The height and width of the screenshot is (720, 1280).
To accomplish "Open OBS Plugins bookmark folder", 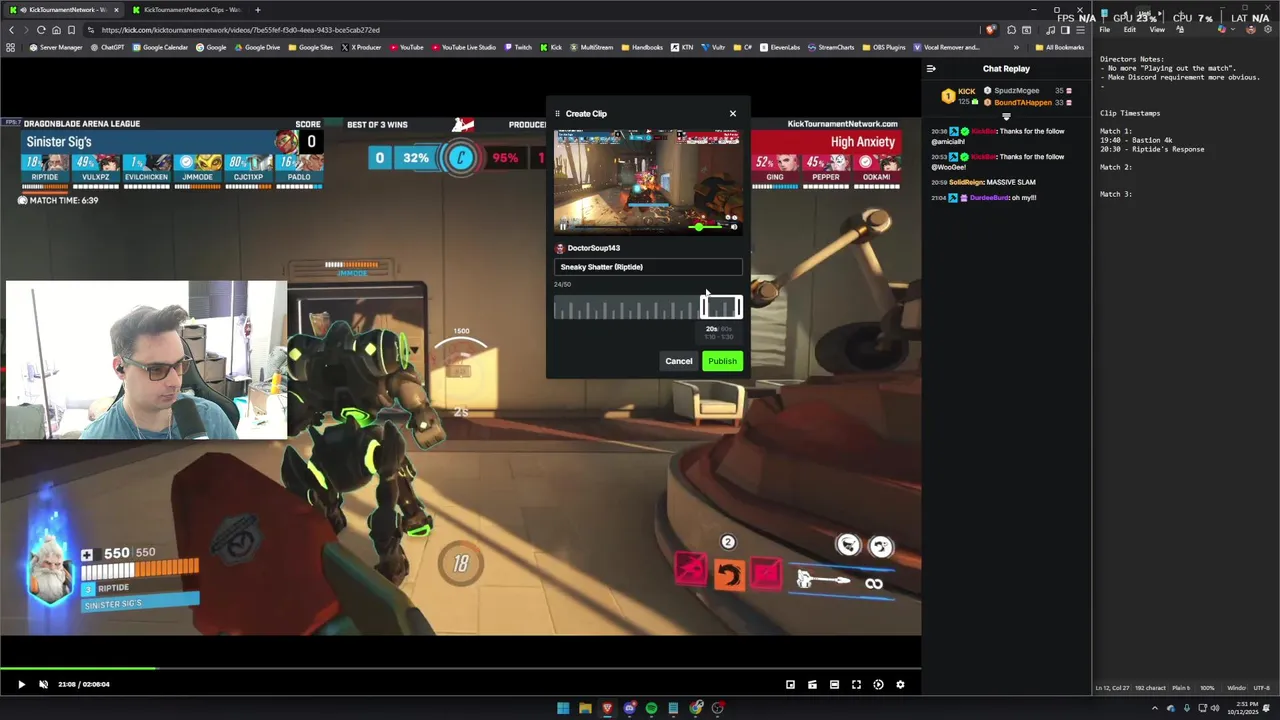I will [x=883, y=47].
